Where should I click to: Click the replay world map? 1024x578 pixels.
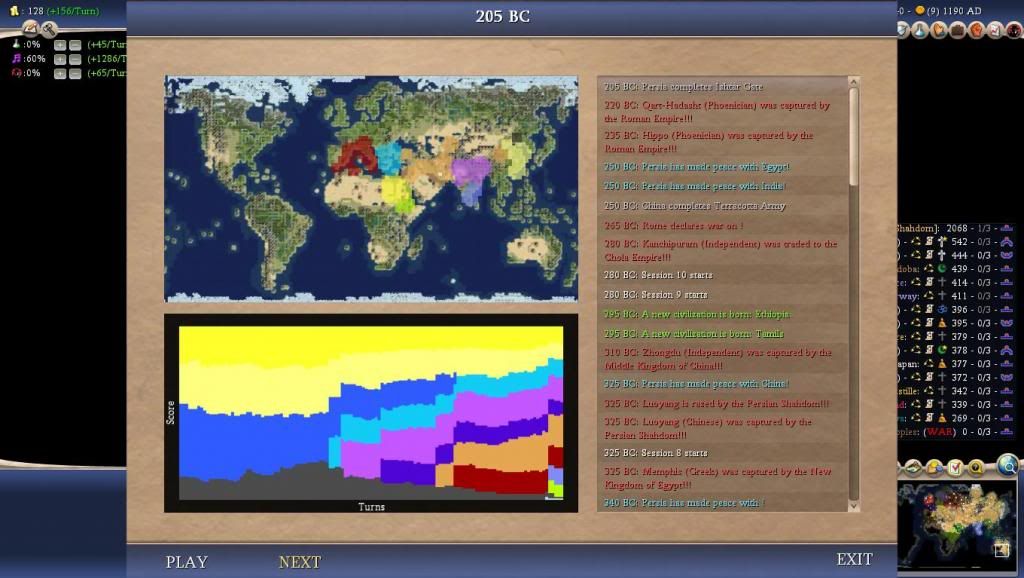pos(371,189)
